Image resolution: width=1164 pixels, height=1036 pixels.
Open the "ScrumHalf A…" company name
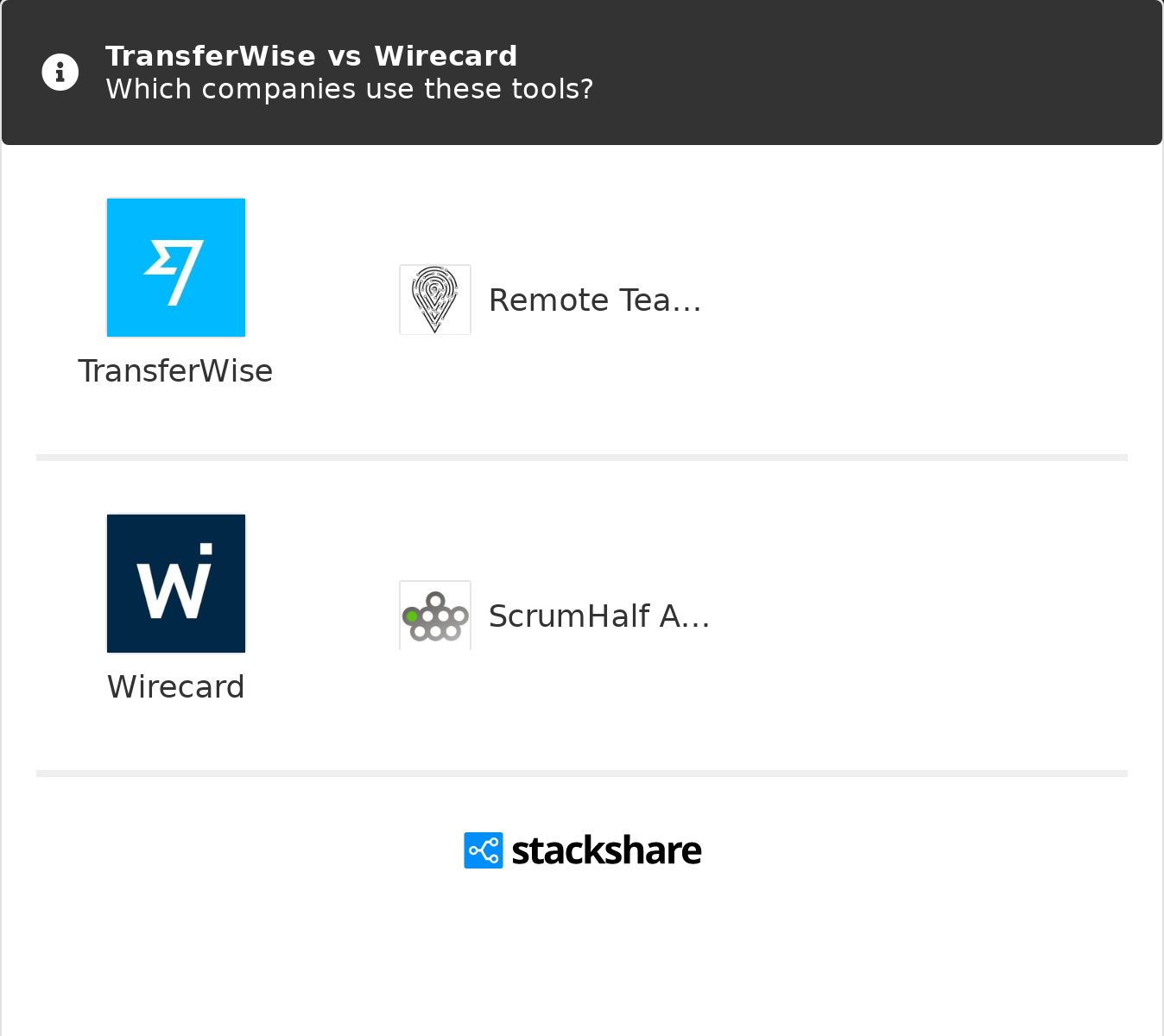[x=598, y=616]
